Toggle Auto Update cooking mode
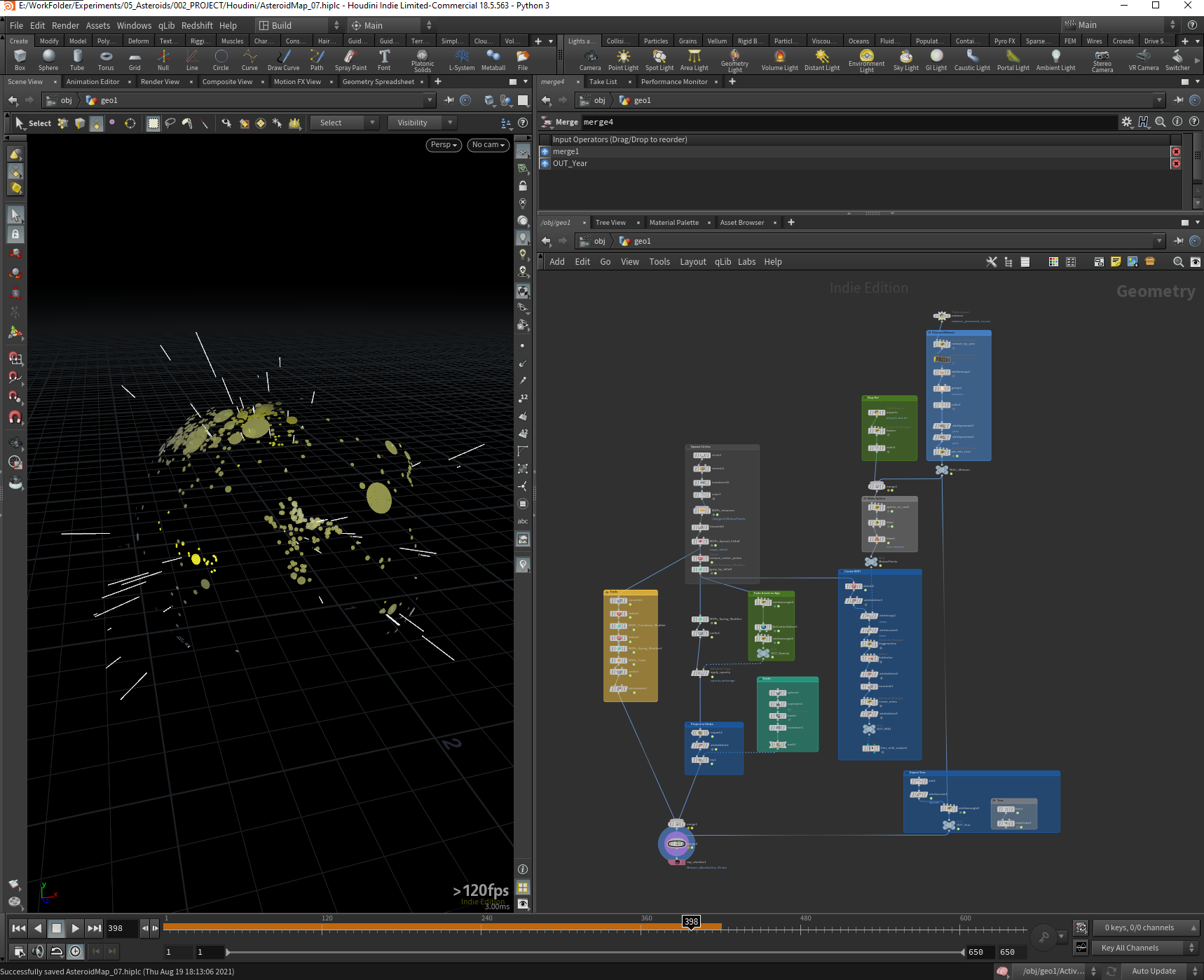Image resolution: width=1204 pixels, height=980 pixels. coord(1154,971)
